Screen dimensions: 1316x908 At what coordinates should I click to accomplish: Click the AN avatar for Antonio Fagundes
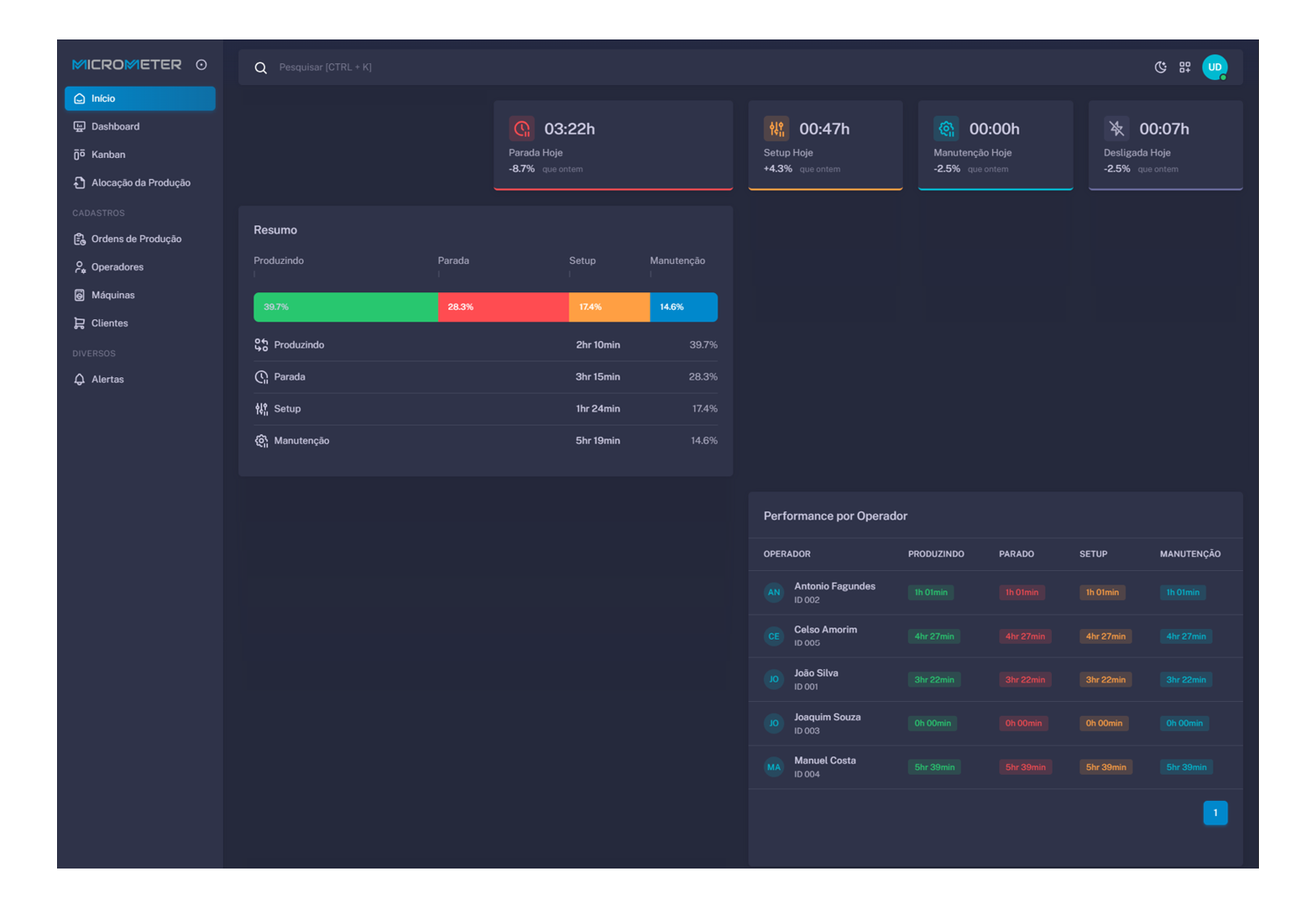[x=774, y=593]
